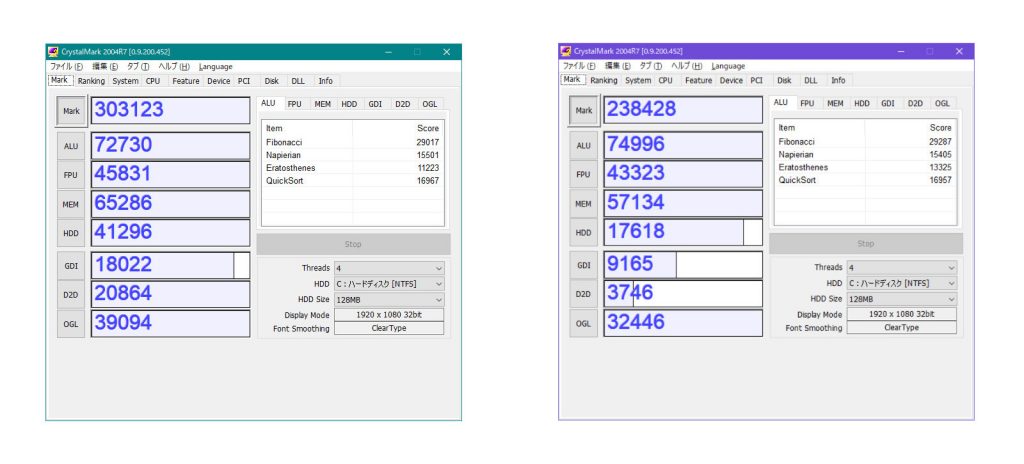Click Fibonacci row score 29017 in left window
Screen dimensions: 1024x464
(428, 142)
